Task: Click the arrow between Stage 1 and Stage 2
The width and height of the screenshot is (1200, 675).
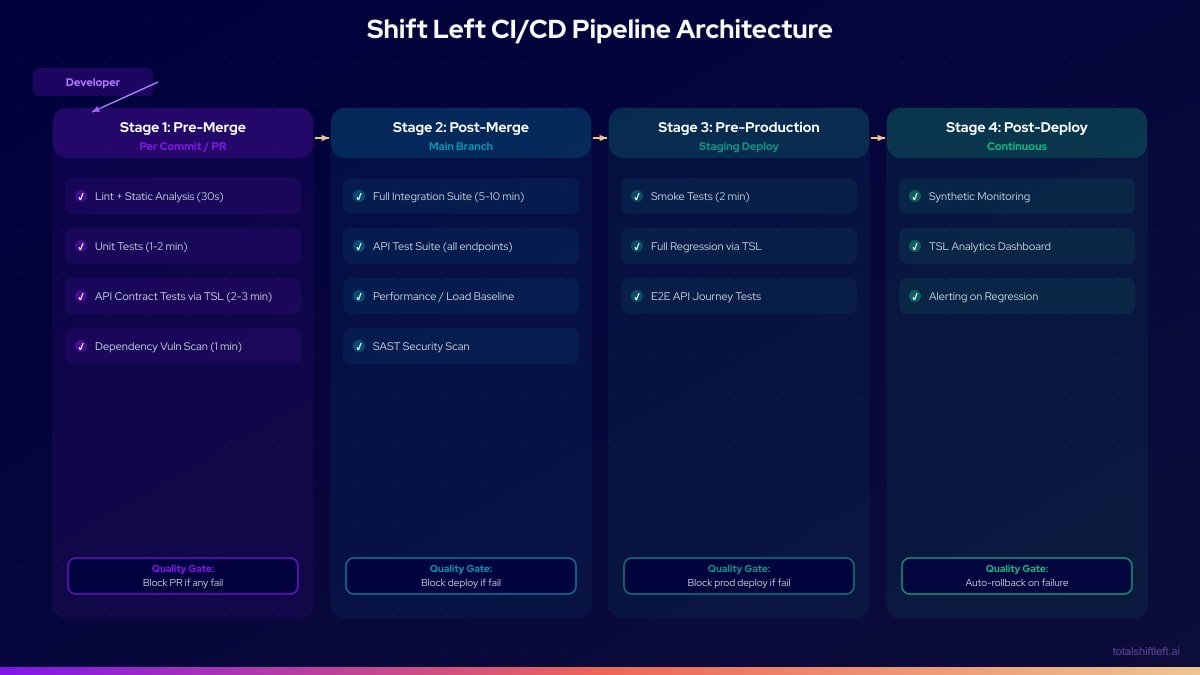Action: 322,137
